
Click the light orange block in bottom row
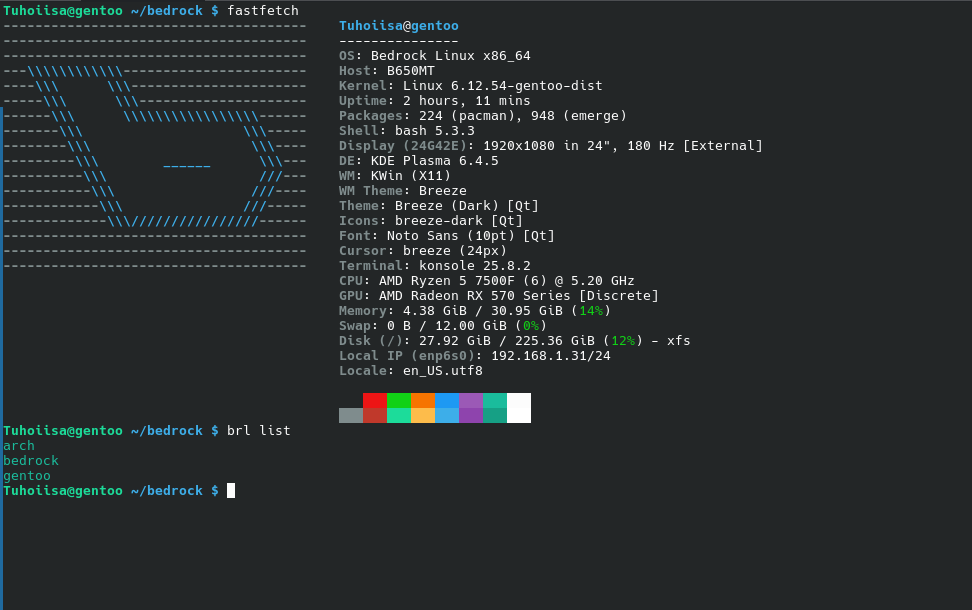[x=423, y=415]
